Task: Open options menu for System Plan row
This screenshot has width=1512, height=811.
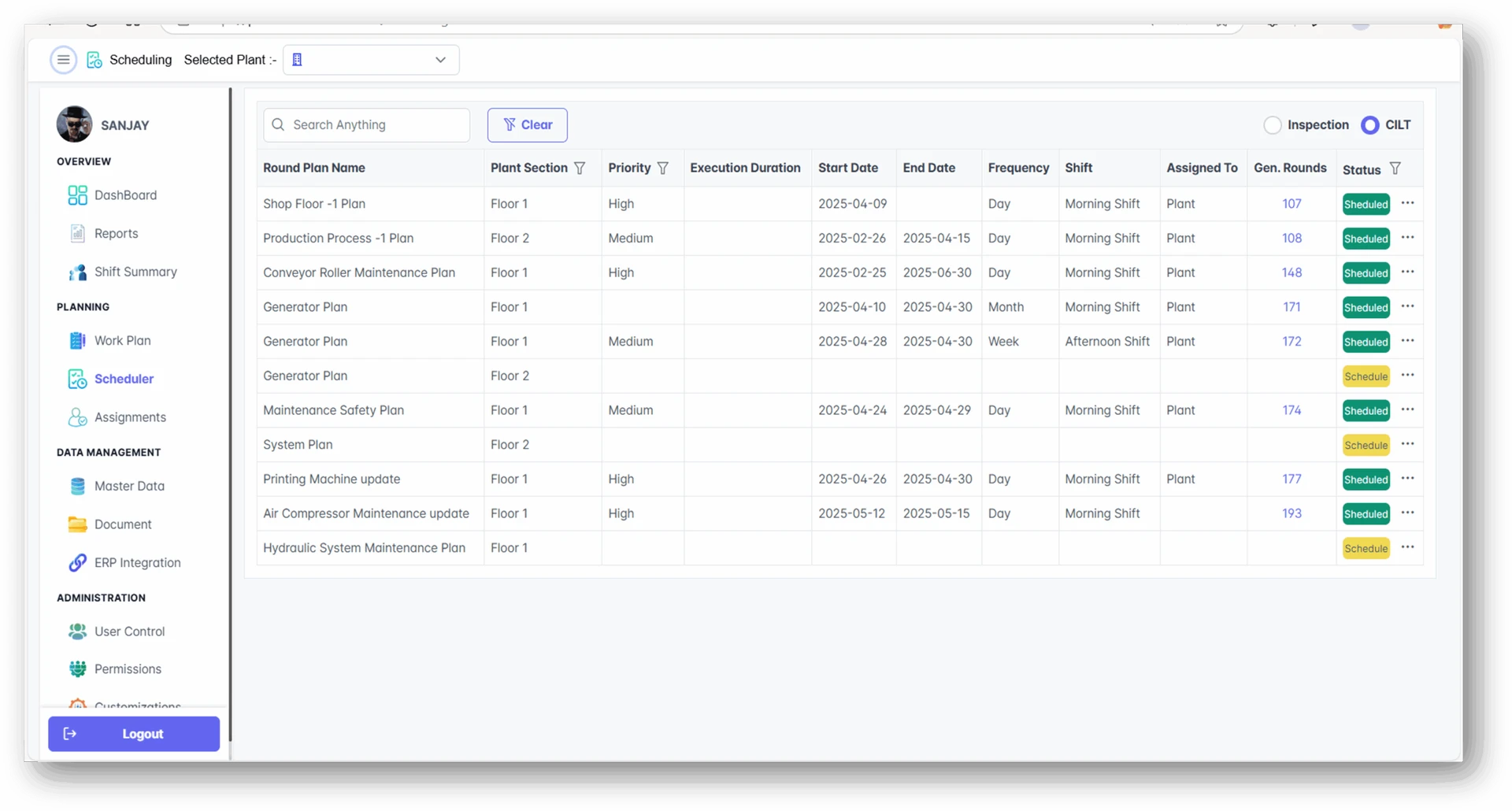Action: pos(1408,444)
